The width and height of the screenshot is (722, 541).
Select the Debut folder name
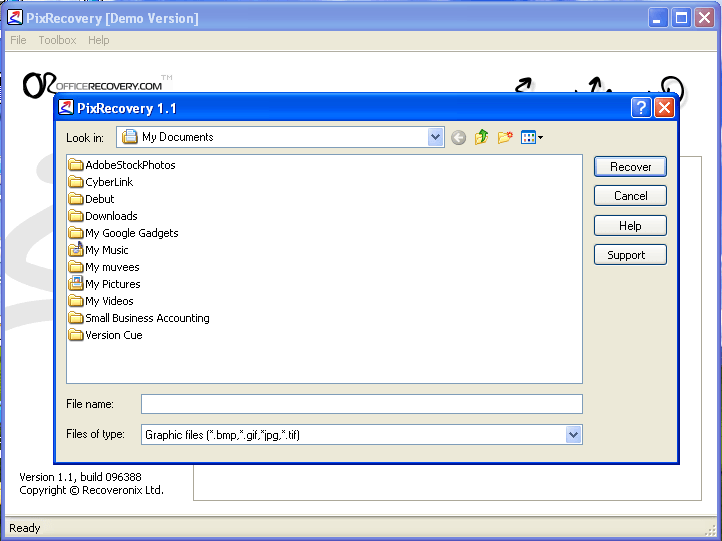(99, 199)
